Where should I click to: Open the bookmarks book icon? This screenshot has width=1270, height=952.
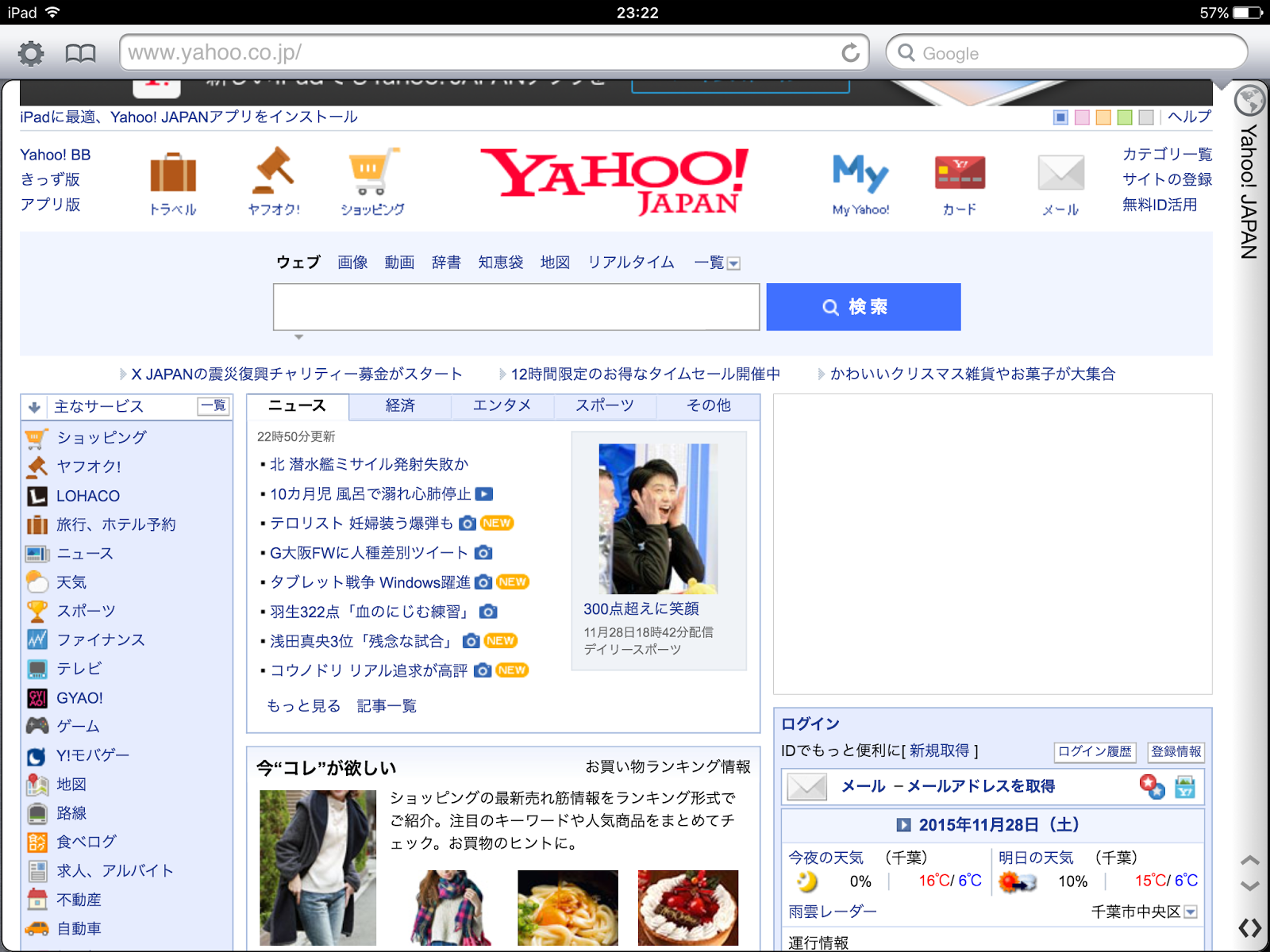point(80,54)
